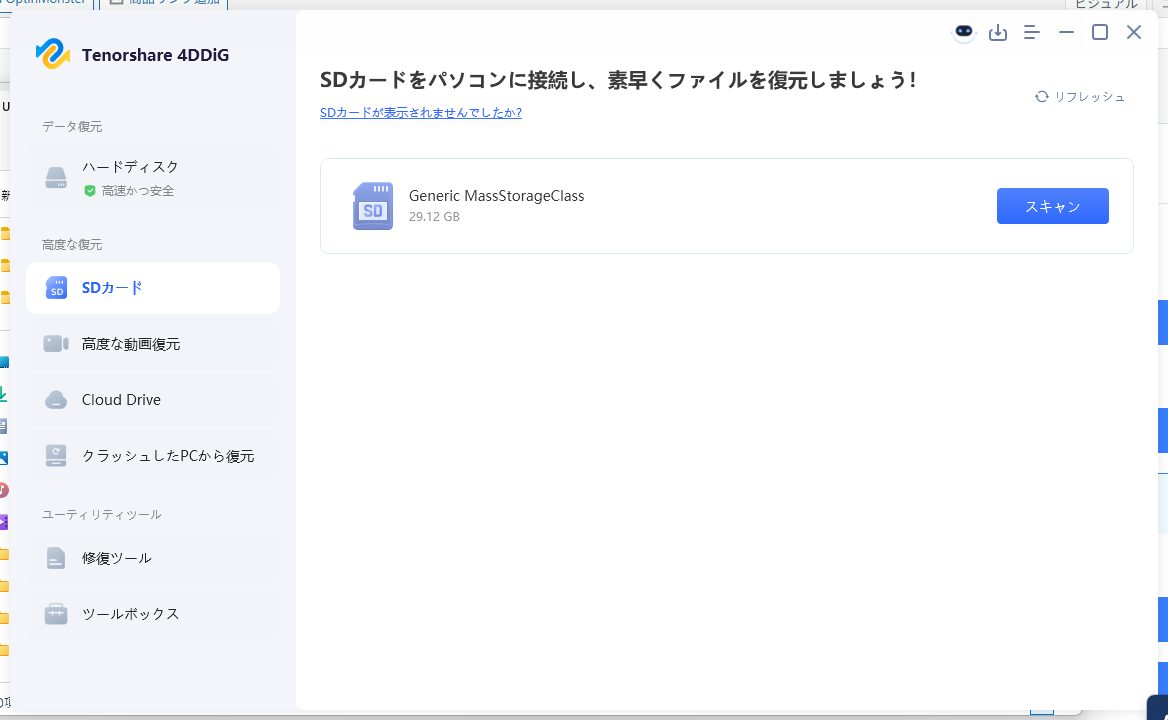
Task: Click the Cloud Drive cloud icon
Action: point(56,400)
